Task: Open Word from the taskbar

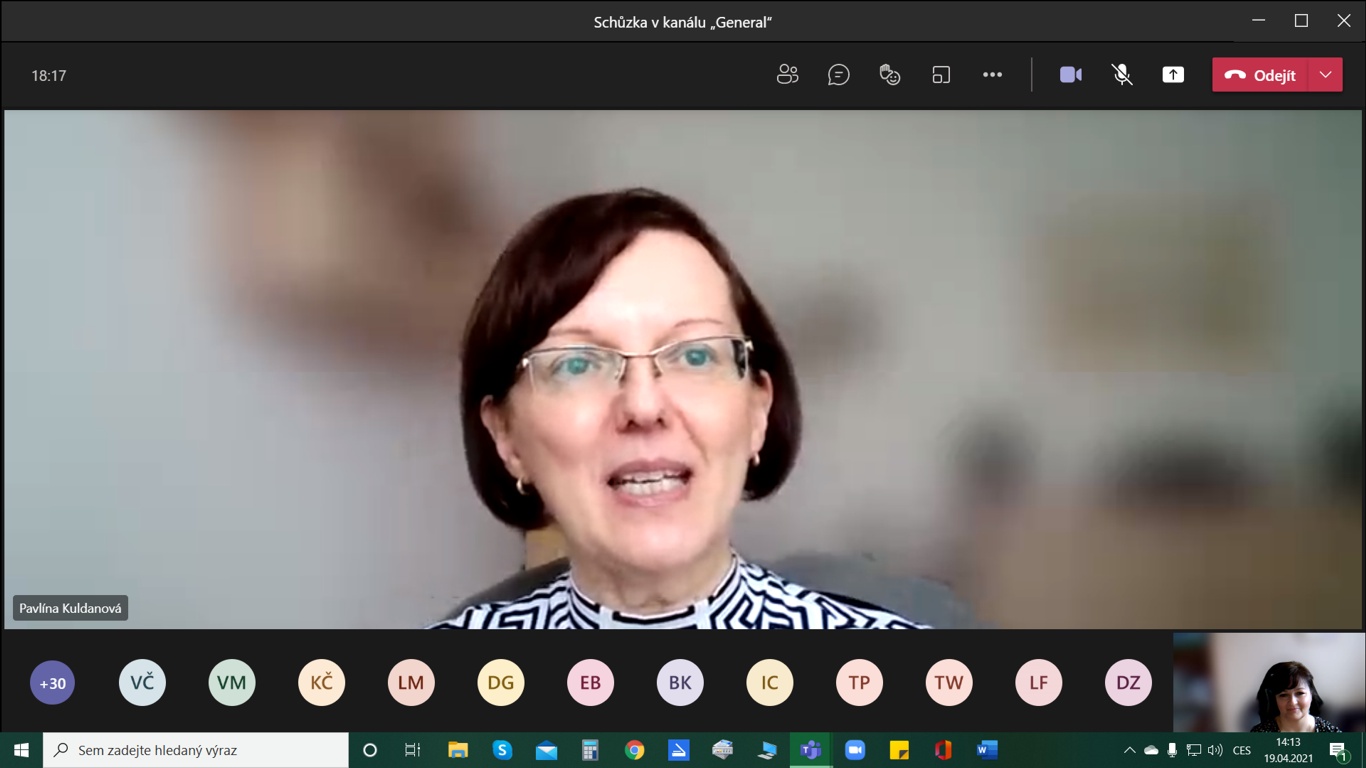Action: pos(987,750)
